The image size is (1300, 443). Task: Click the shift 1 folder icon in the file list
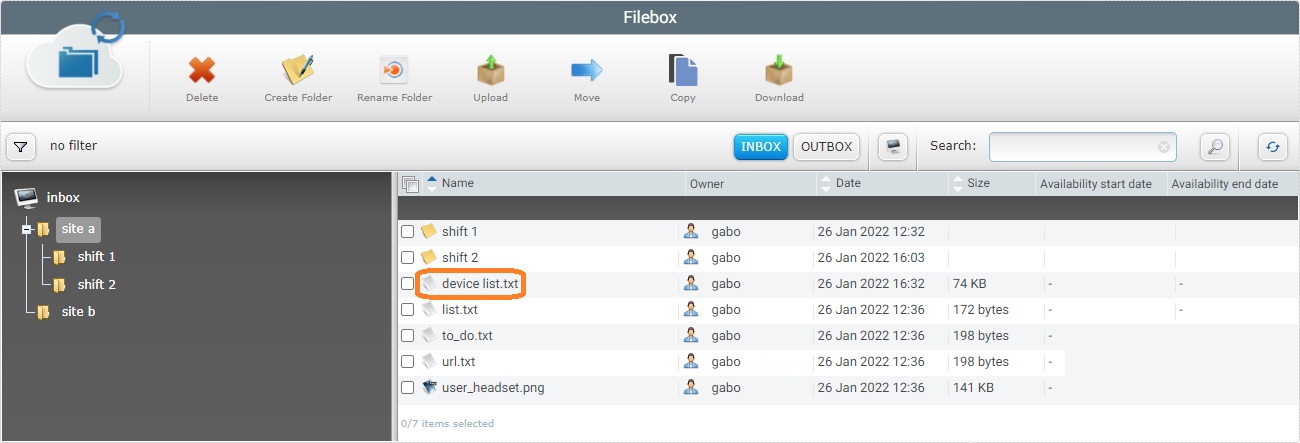[x=429, y=231]
